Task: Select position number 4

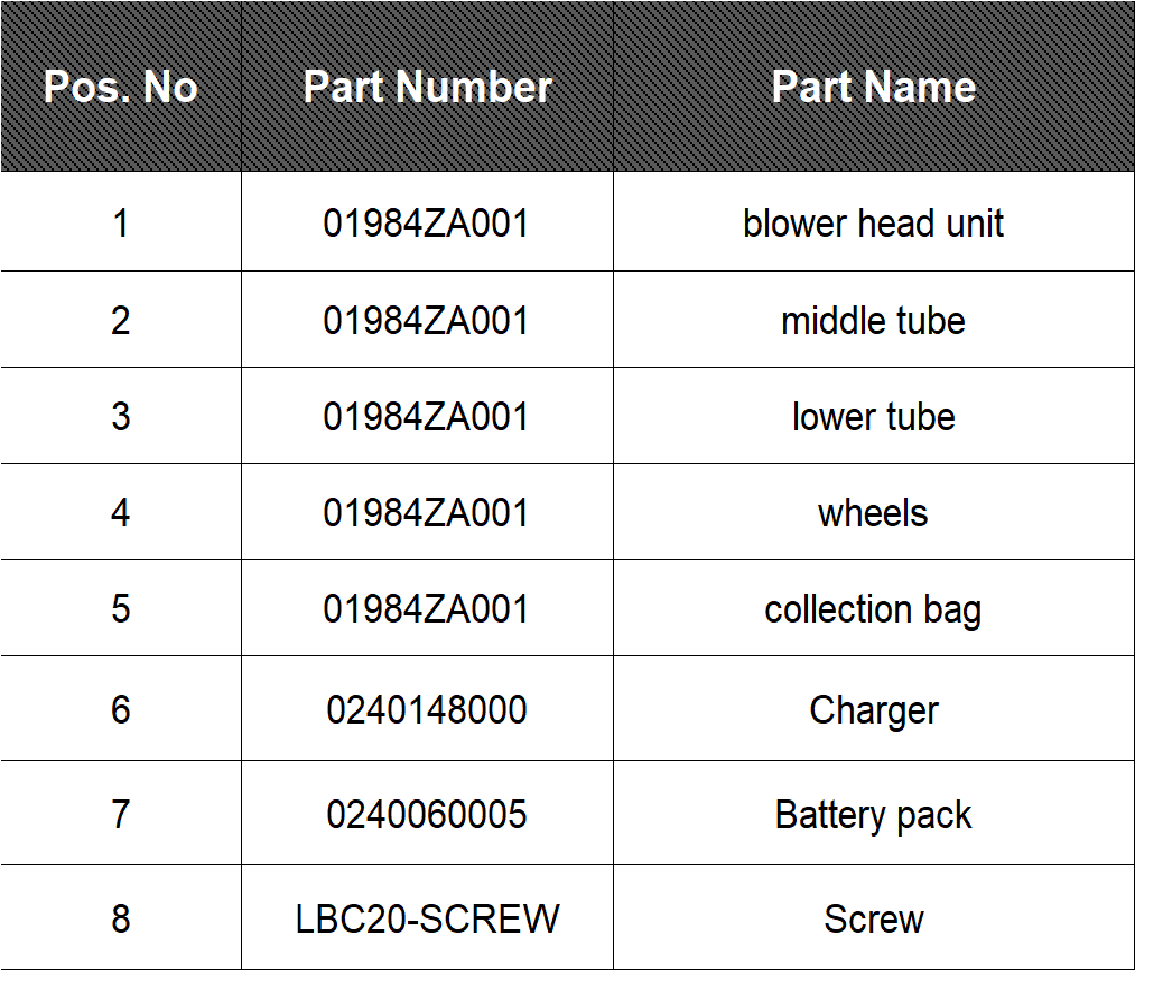Action: click(x=121, y=513)
